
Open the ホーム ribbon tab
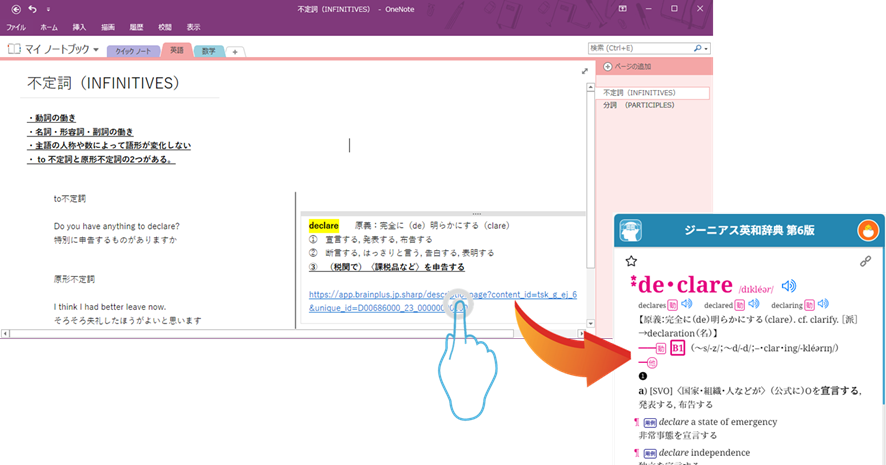(49, 27)
